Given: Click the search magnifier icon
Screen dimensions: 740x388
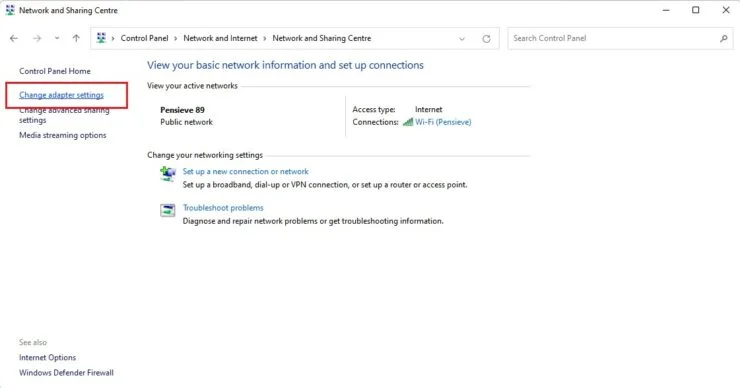Looking at the screenshot, I should pos(723,39).
